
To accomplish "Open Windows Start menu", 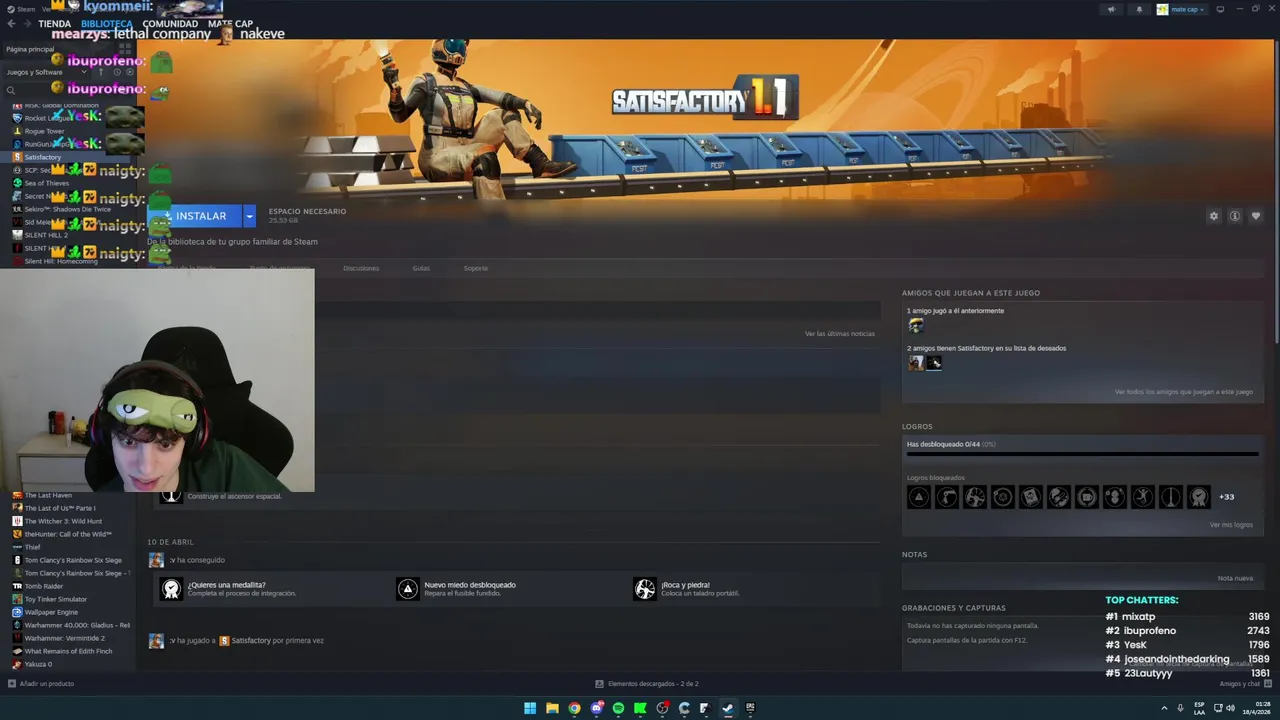I will [530, 708].
